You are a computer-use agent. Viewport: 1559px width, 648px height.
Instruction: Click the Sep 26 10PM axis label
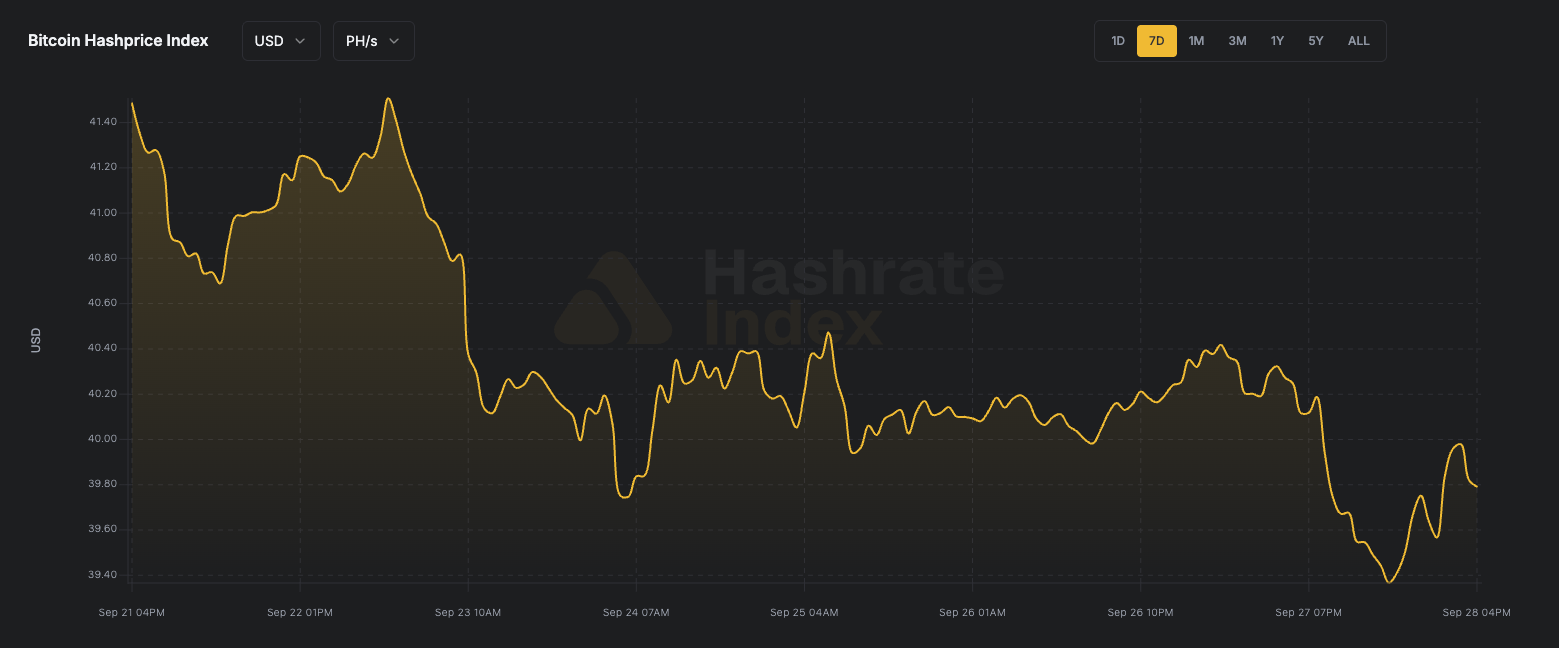click(x=1140, y=612)
